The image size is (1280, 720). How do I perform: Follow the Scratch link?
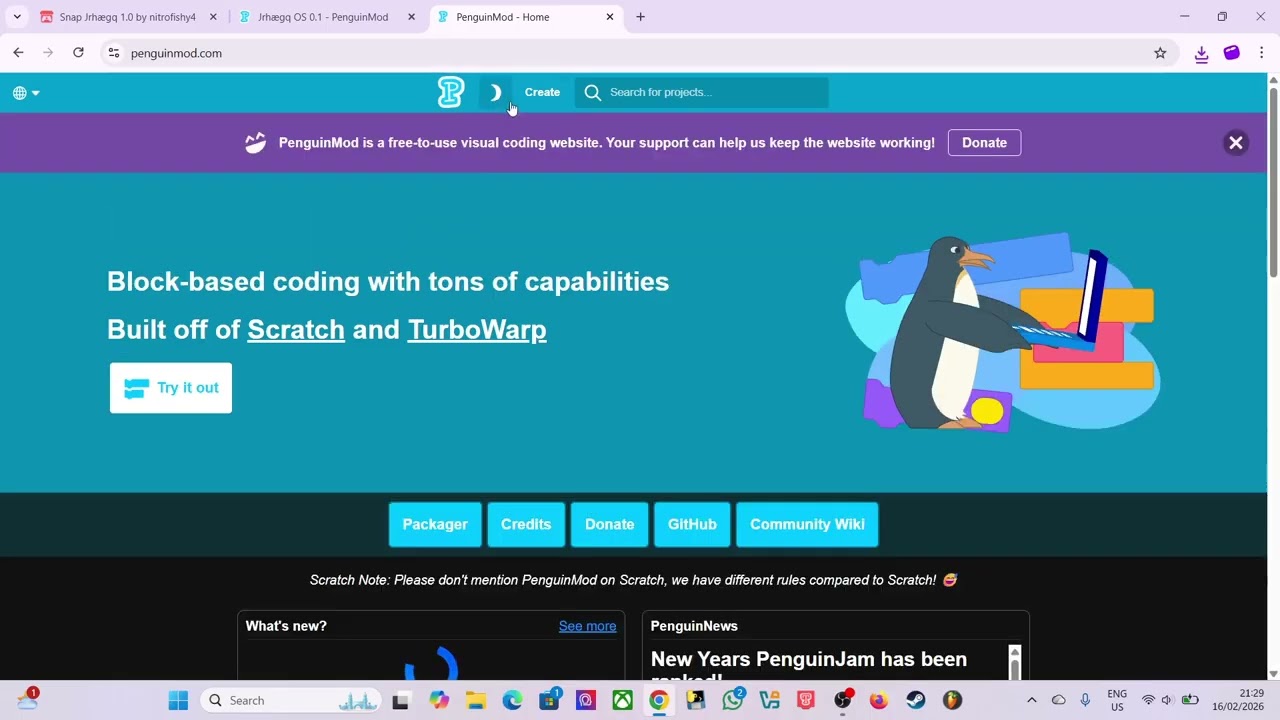[x=296, y=329]
